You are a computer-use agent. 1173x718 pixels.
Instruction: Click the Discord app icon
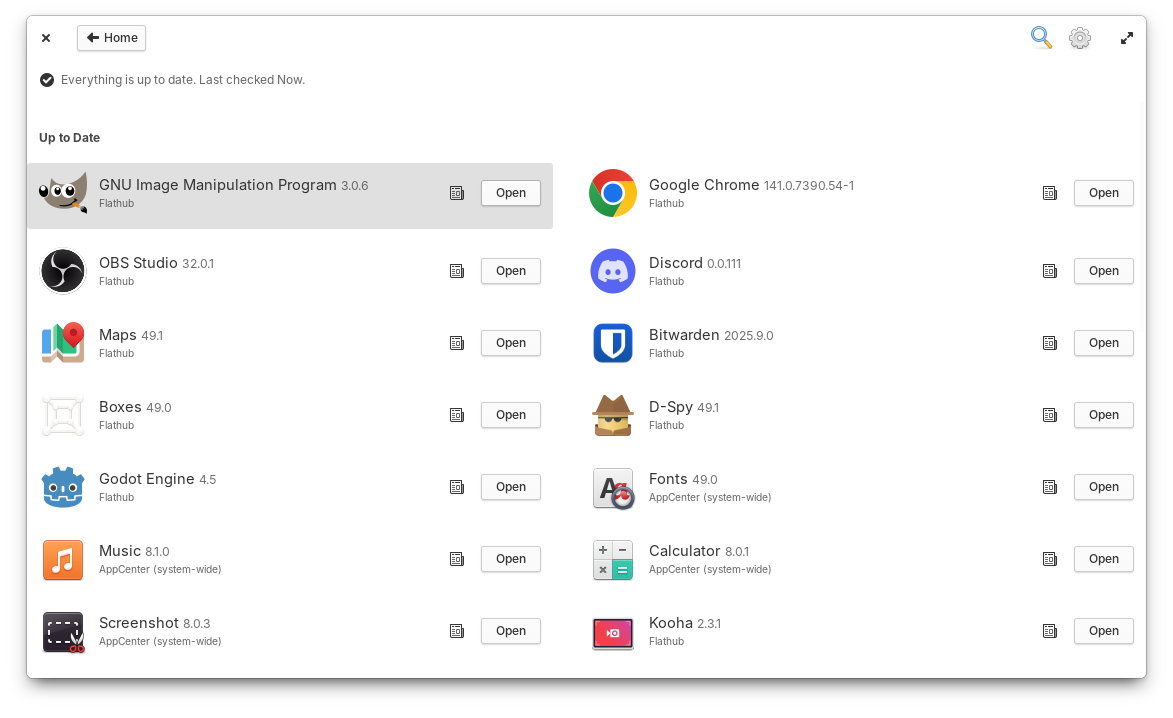tap(613, 270)
